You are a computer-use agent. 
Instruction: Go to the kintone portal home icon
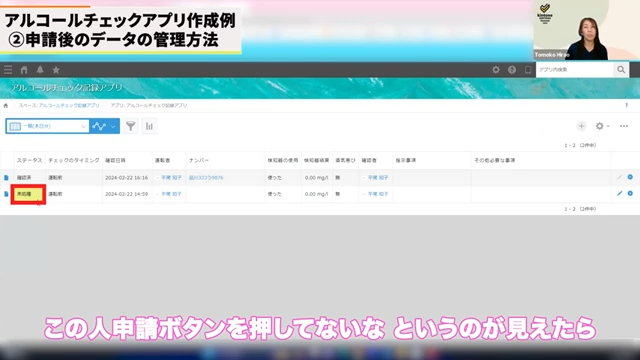click(24, 70)
